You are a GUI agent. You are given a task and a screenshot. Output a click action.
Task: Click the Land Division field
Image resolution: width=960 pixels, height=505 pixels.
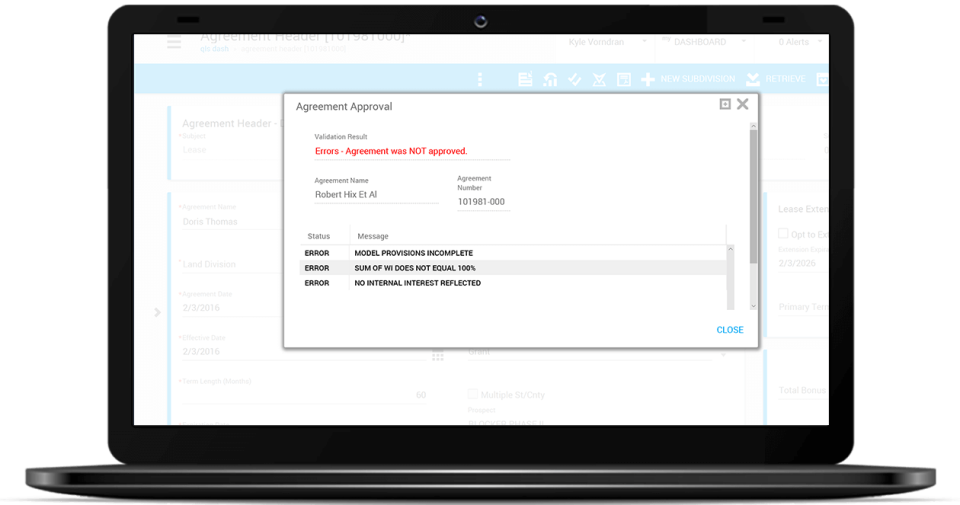[x=231, y=264]
